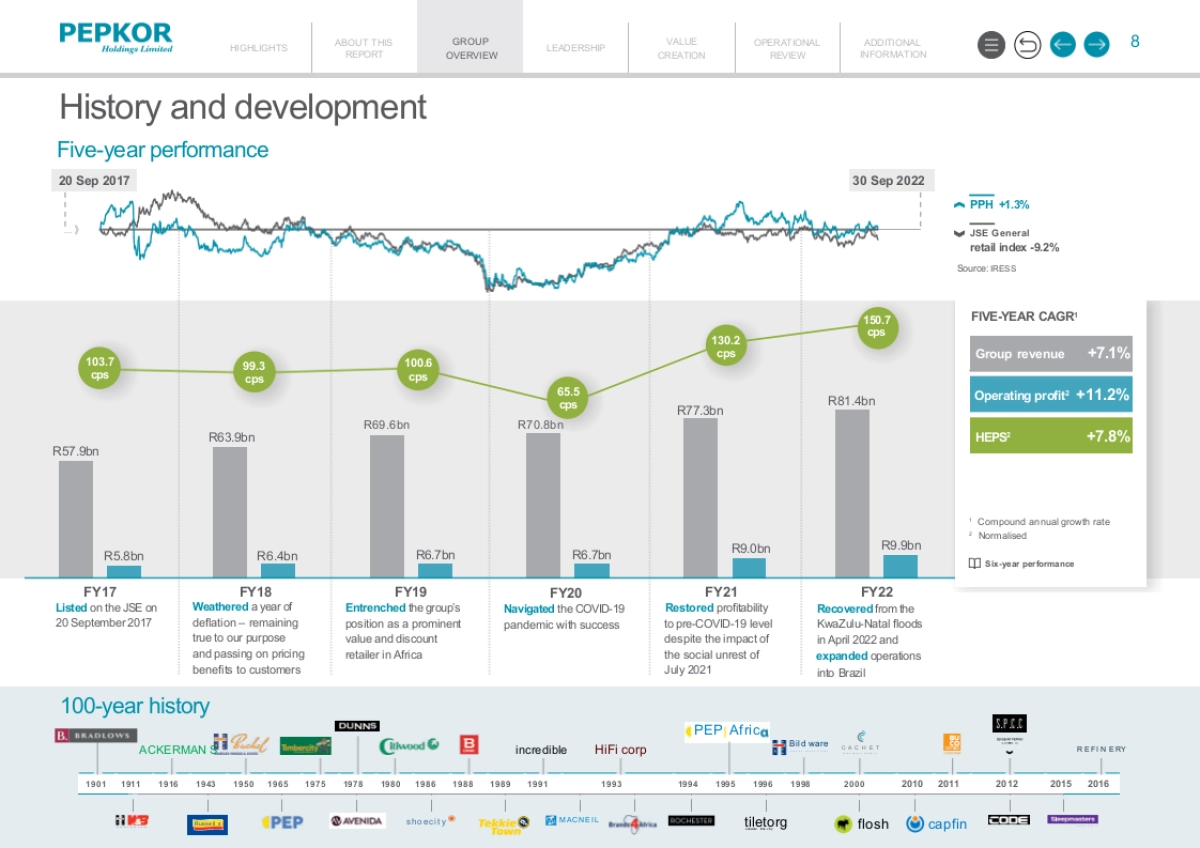Click the book icon beside Six-year performance
1200x848 pixels.
coord(974,563)
